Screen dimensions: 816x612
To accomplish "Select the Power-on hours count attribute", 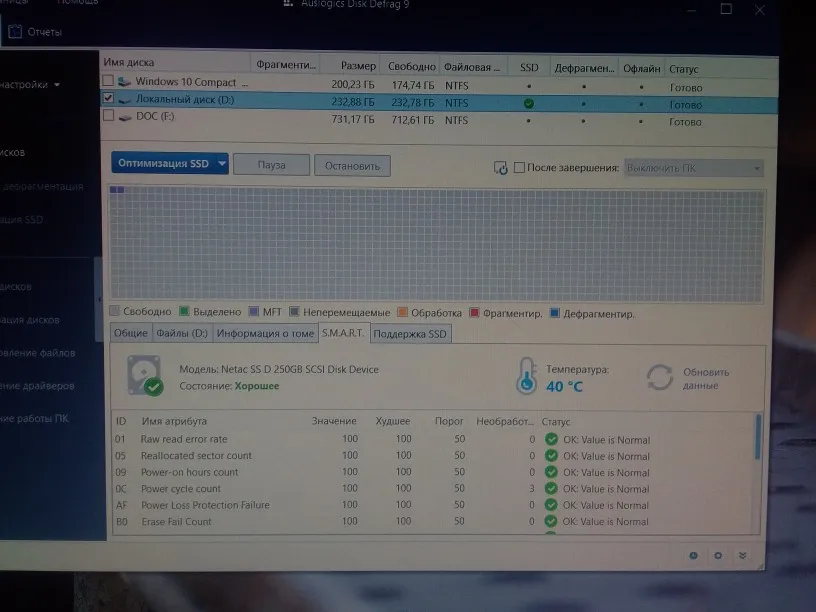I will [189, 472].
